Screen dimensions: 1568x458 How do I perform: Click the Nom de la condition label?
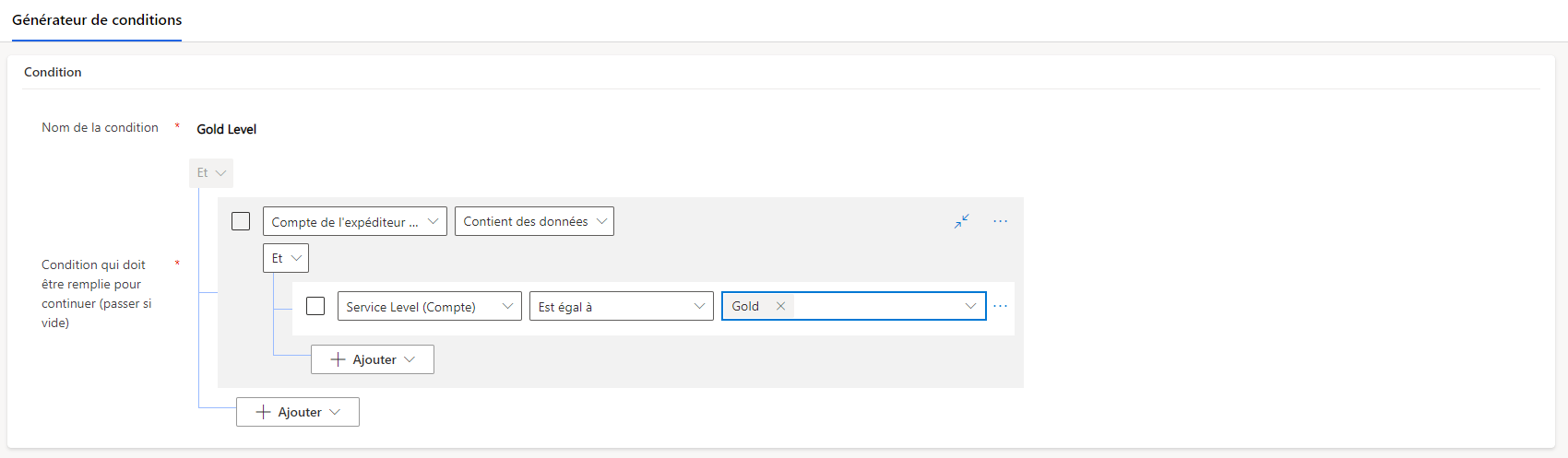100,127
